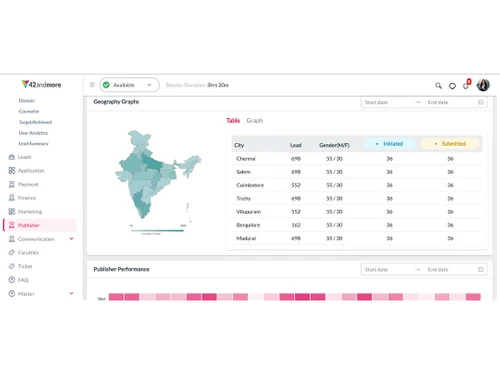Click Start date in Publisher Performance
This screenshot has width=500, height=375.
[376, 270]
